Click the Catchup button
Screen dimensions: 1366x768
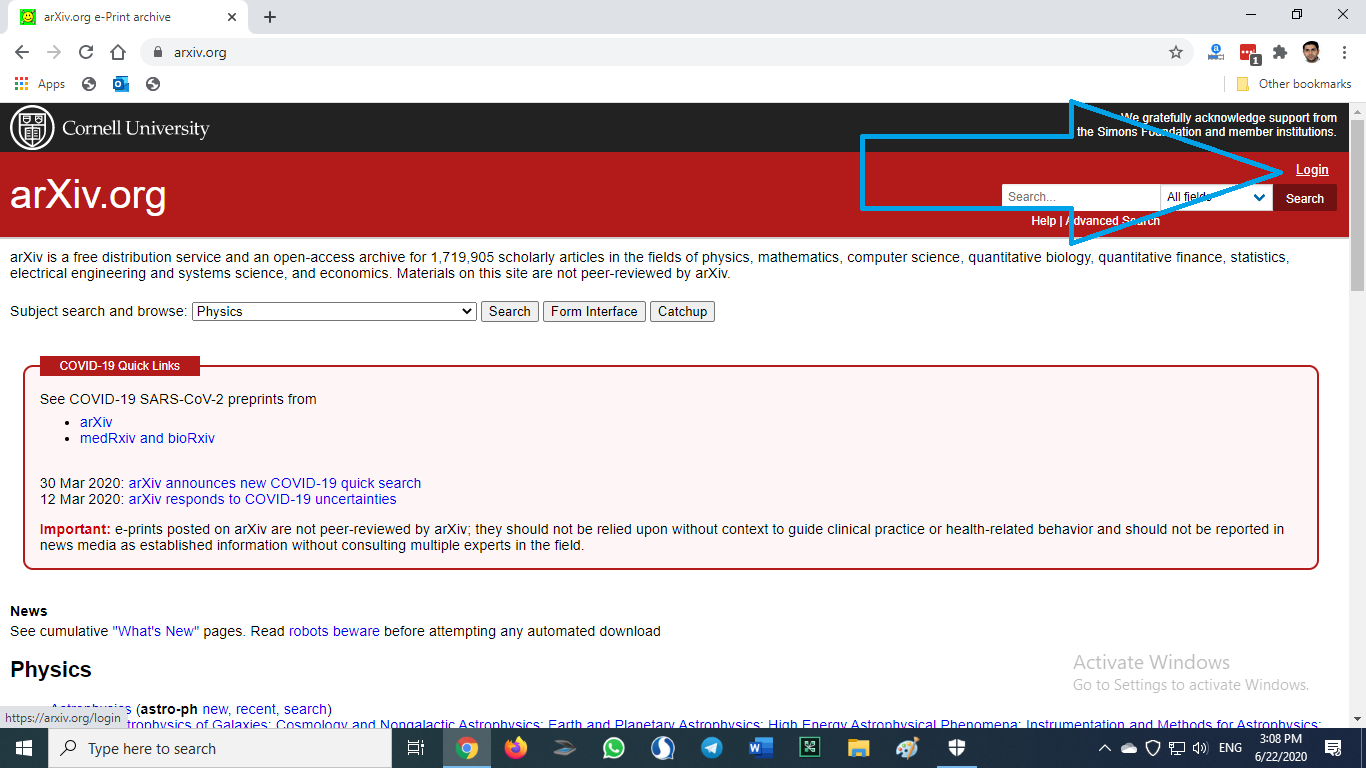(682, 311)
